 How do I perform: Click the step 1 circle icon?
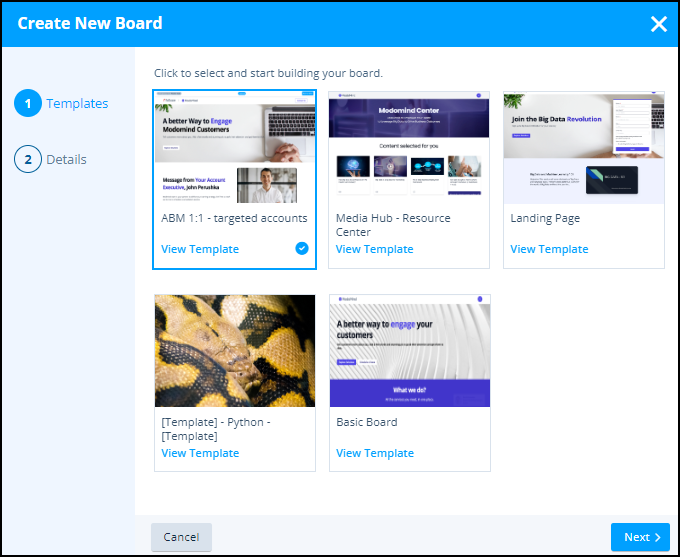[28, 103]
